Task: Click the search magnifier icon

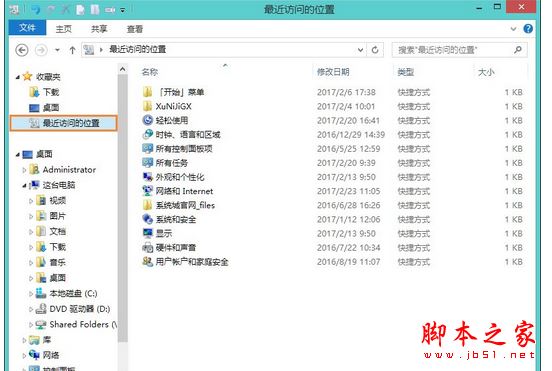Action: 518,50
